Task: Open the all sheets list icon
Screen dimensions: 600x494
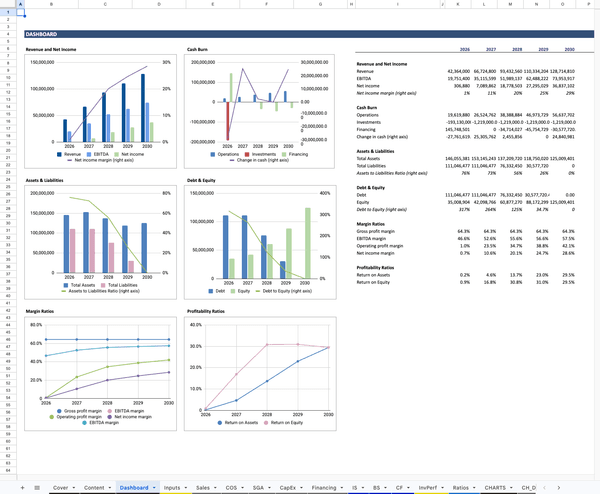Action: click(37, 487)
